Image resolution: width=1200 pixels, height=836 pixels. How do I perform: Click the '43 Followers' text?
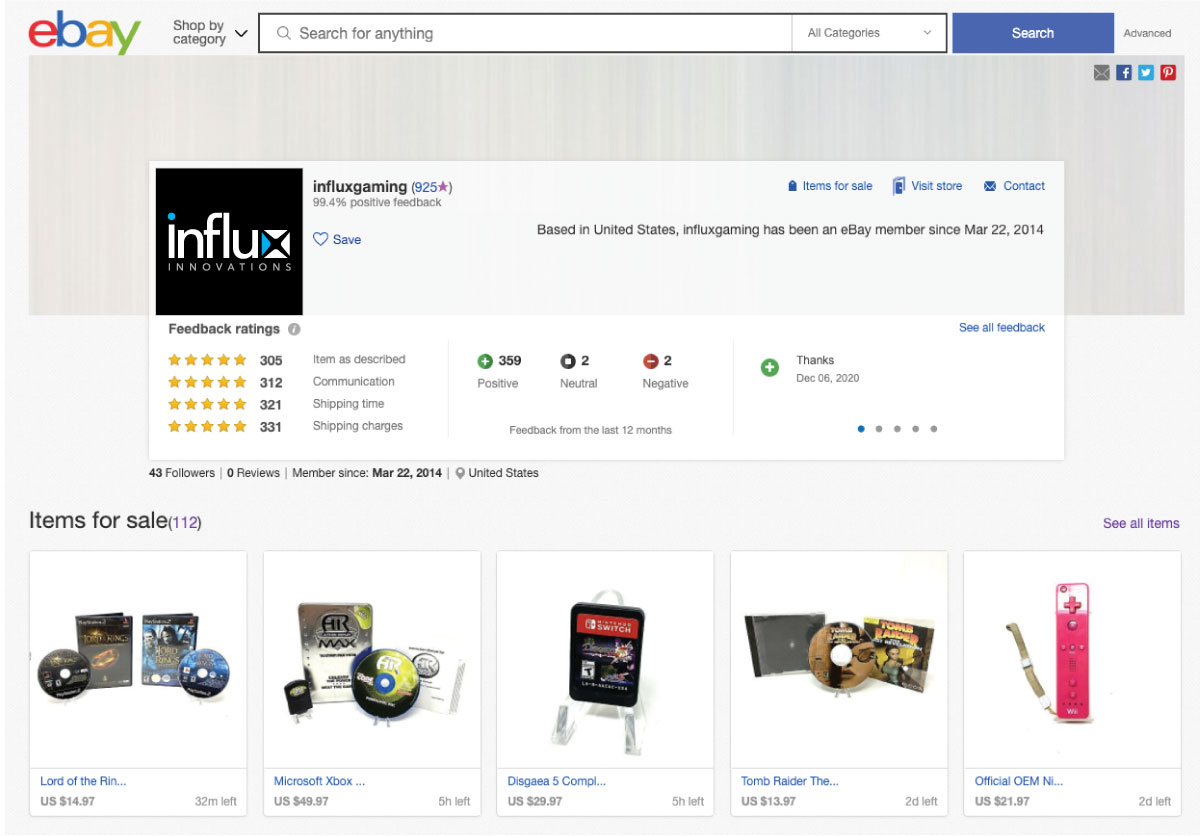[x=182, y=473]
